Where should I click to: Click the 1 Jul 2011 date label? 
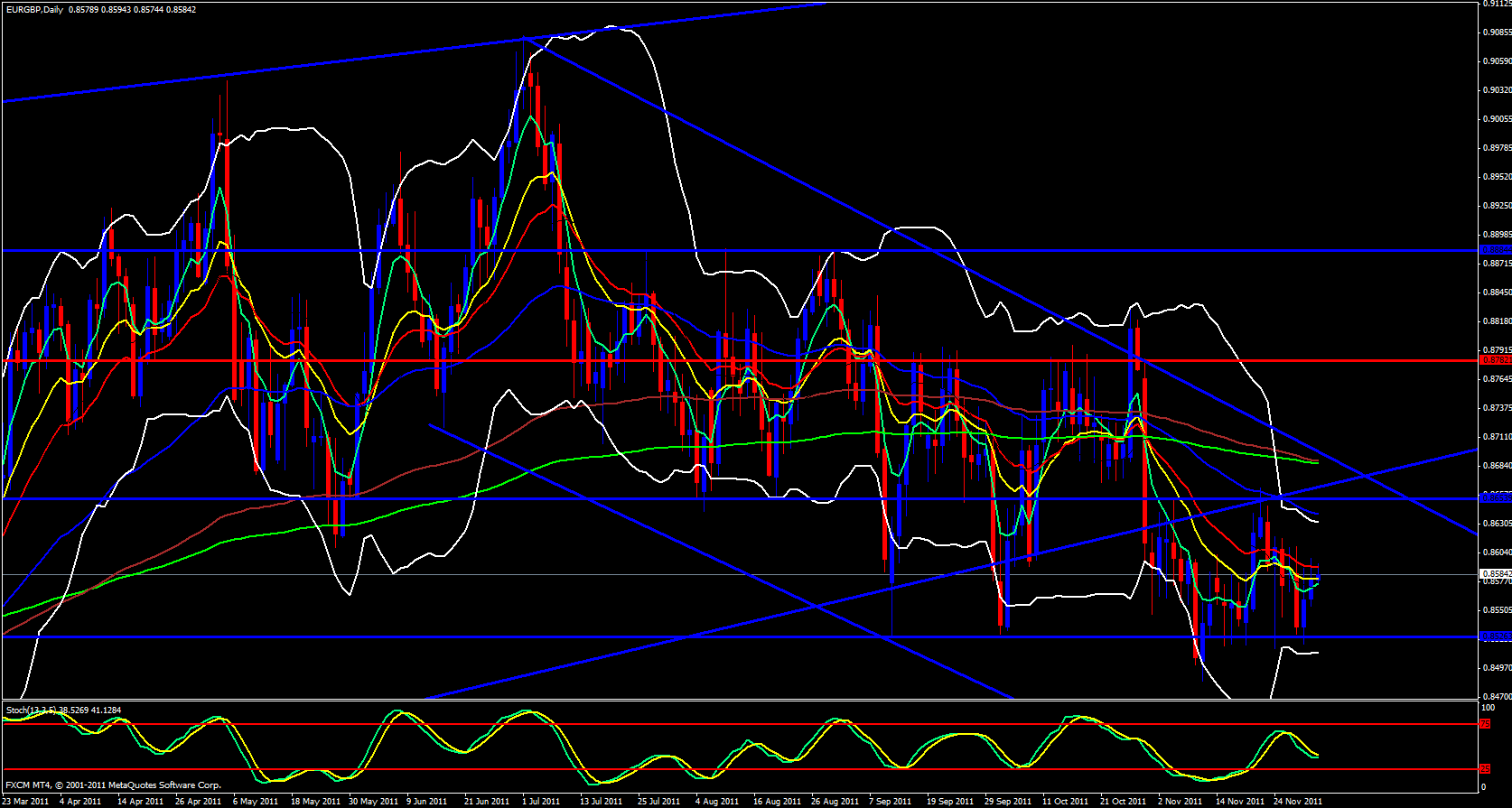point(540,801)
